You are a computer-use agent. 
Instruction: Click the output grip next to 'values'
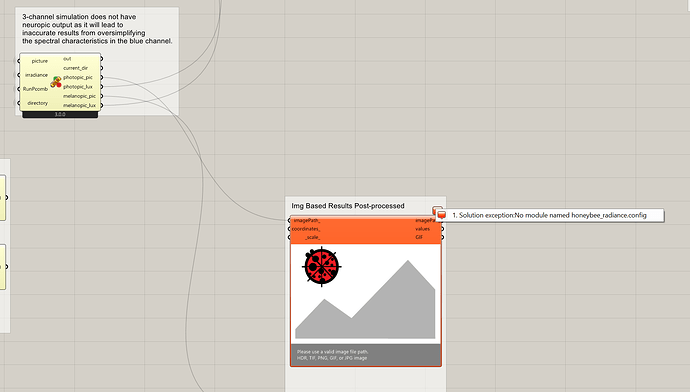point(442,229)
